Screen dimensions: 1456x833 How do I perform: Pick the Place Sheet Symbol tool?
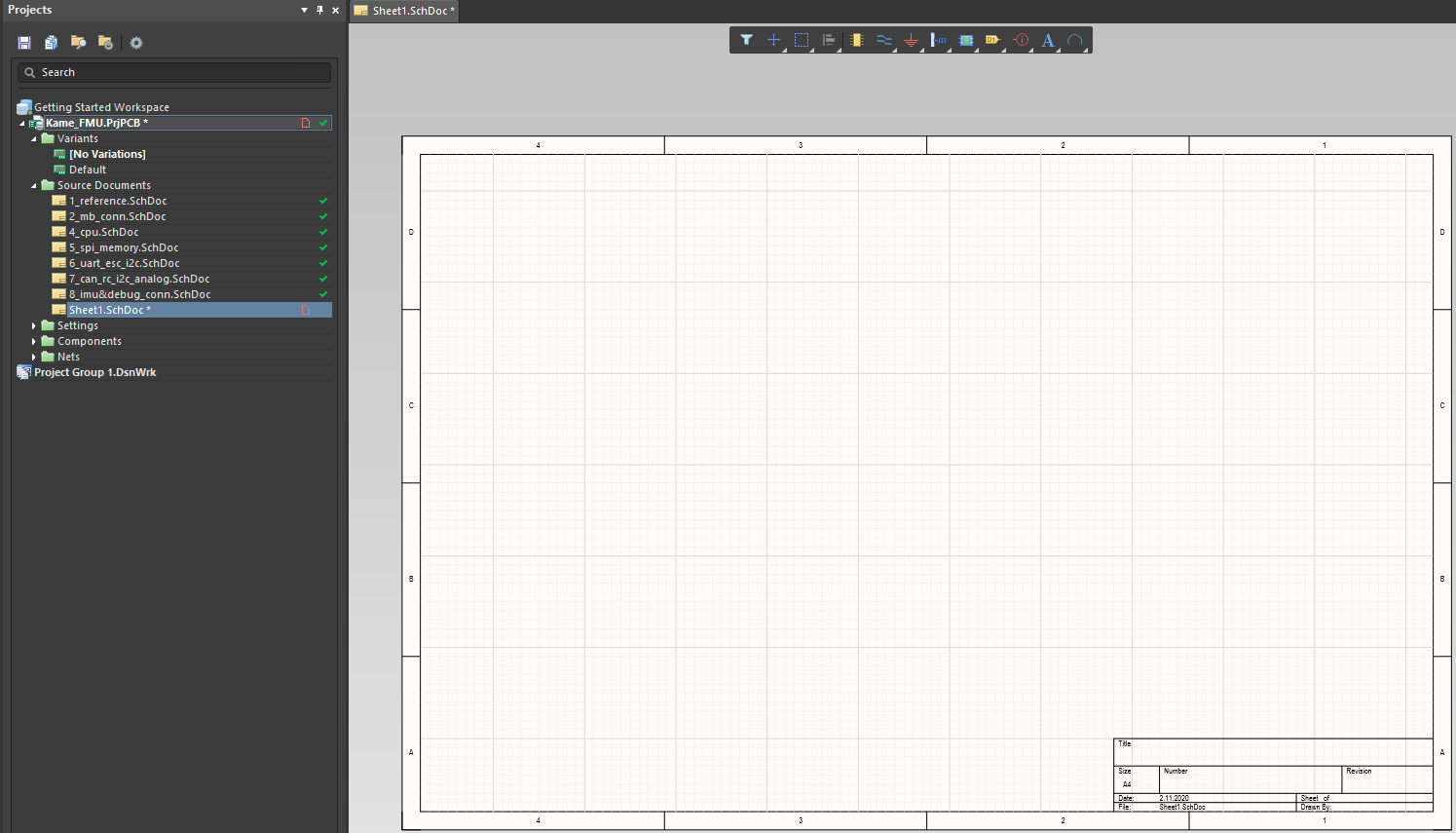tap(965, 40)
